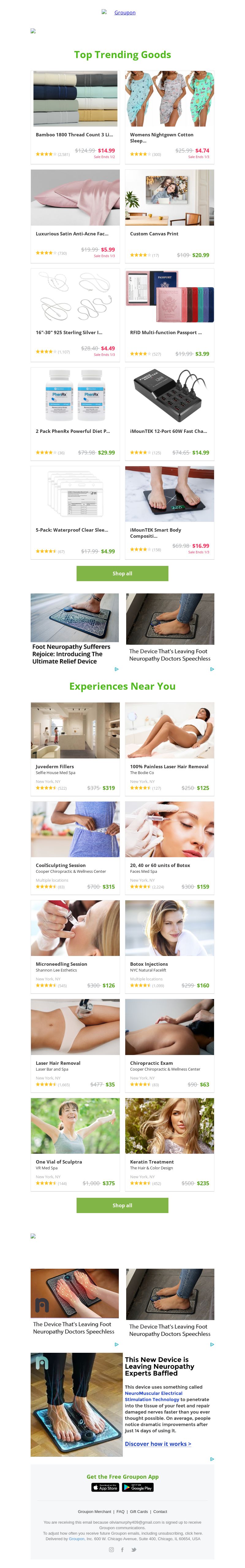Open the Custom Canvas Print product image
The height and width of the screenshot is (1568, 245).
pos(169,197)
